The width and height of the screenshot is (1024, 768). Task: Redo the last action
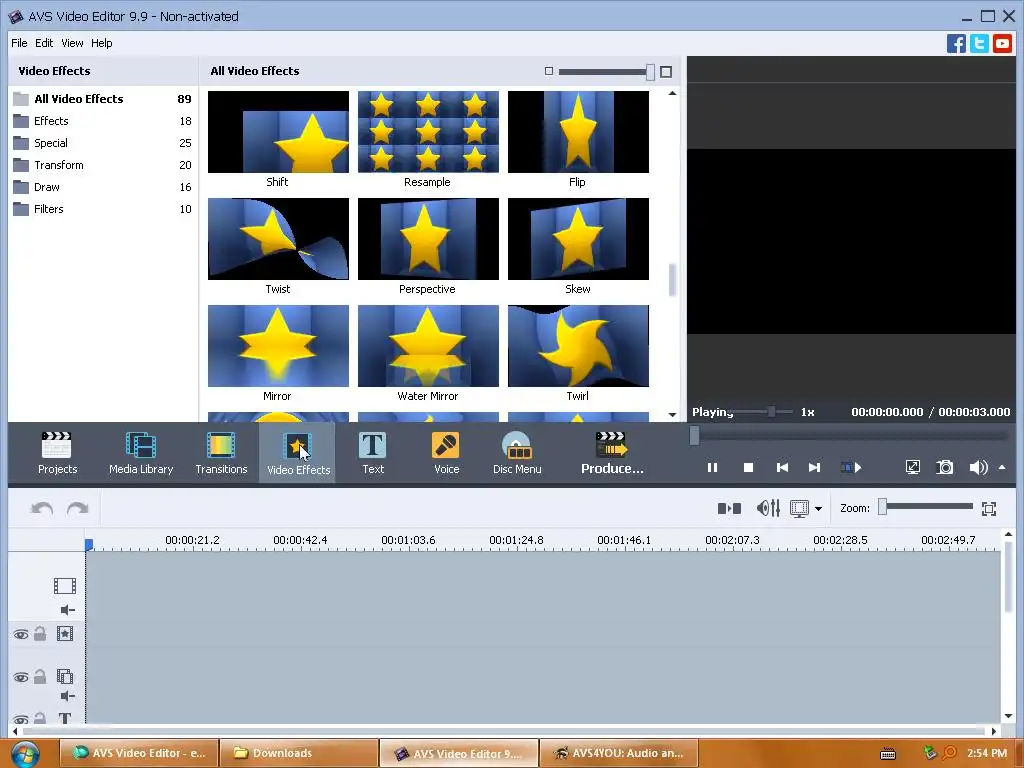[78, 508]
